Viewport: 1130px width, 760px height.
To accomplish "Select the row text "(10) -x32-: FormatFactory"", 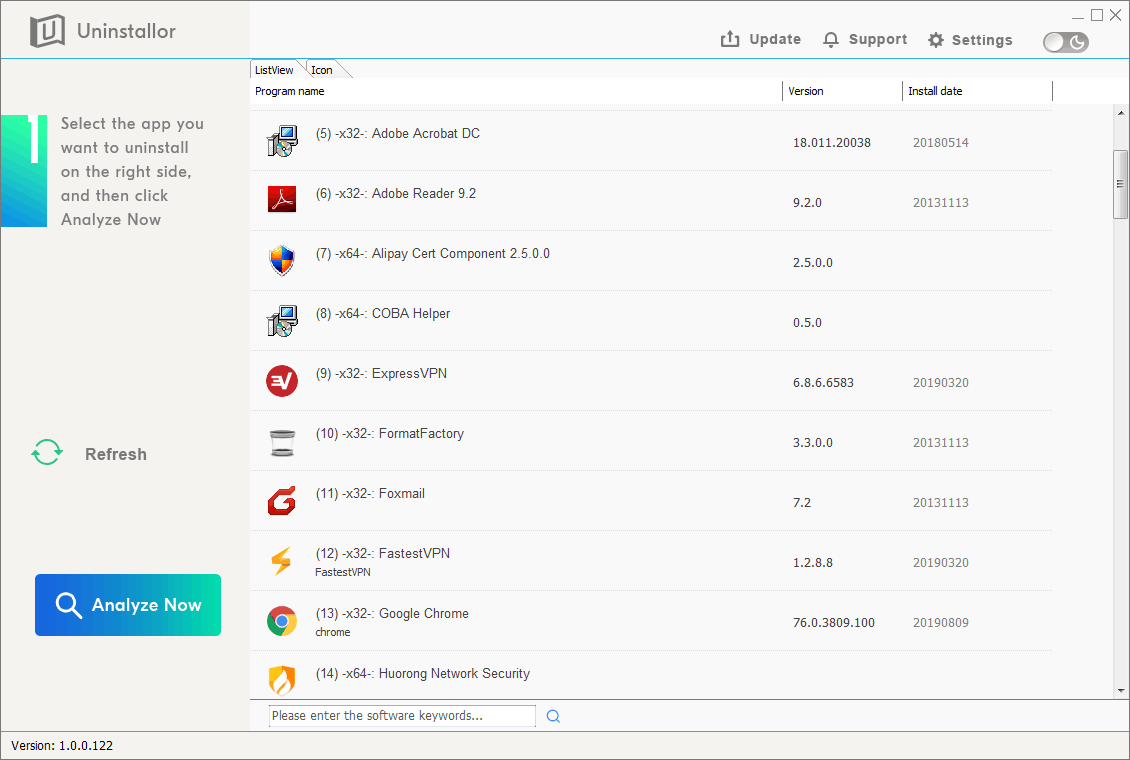I will pos(390,434).
